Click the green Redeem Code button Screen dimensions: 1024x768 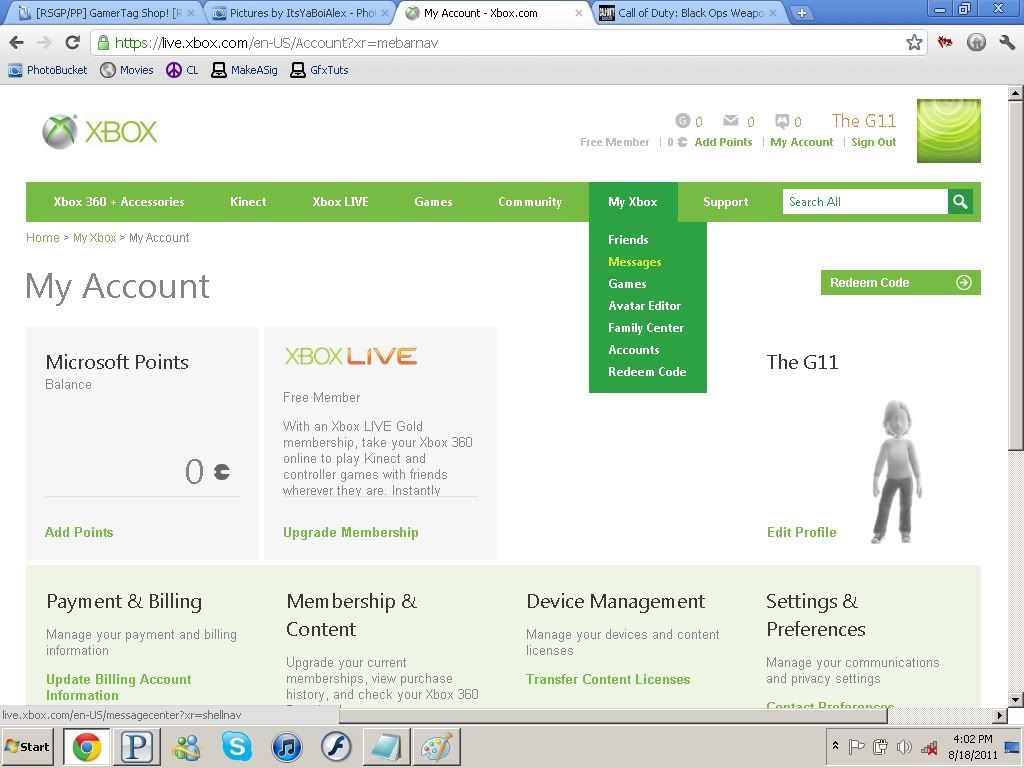coord(901,283)
